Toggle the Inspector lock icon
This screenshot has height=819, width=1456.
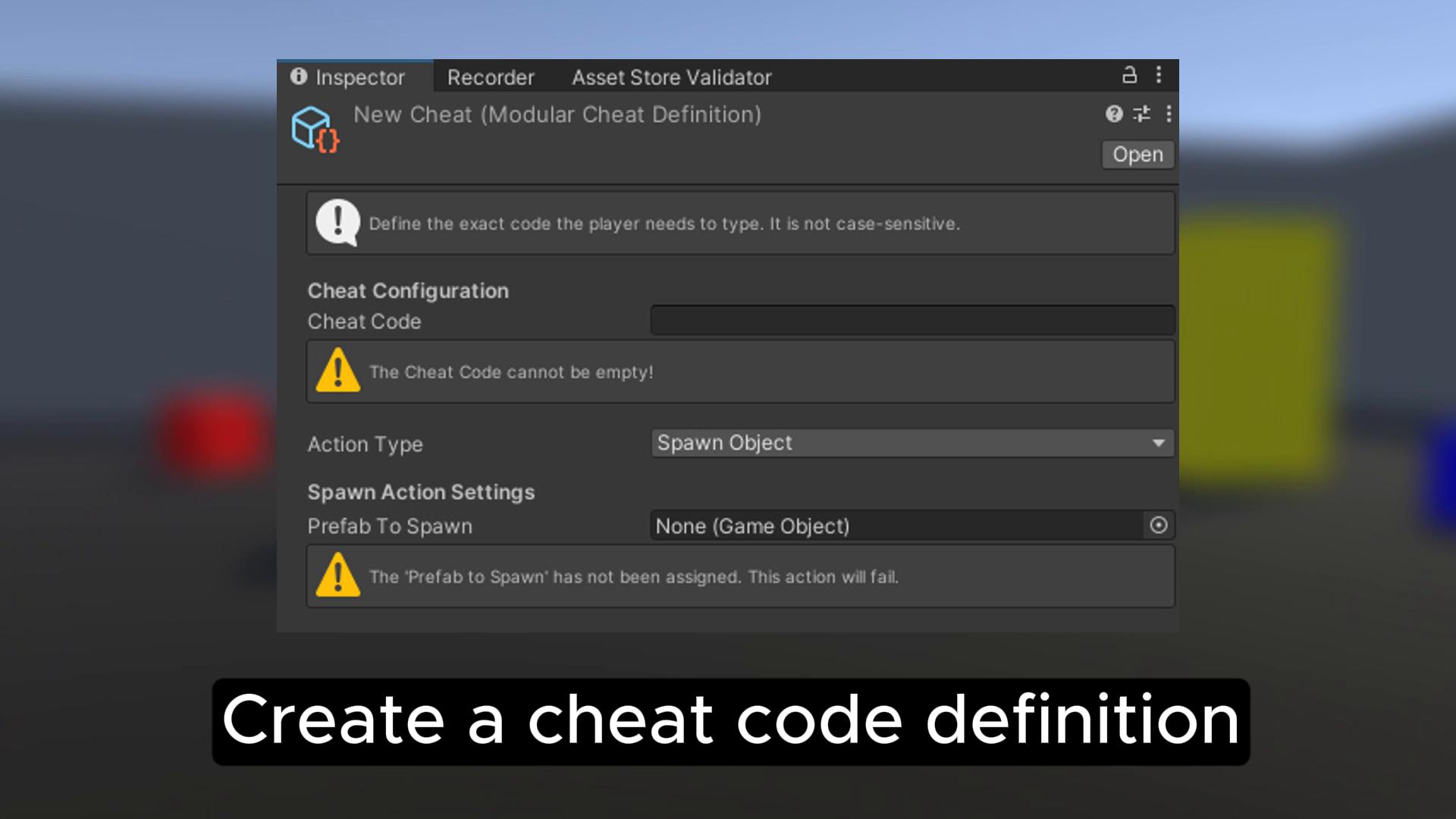point(1129,75)
